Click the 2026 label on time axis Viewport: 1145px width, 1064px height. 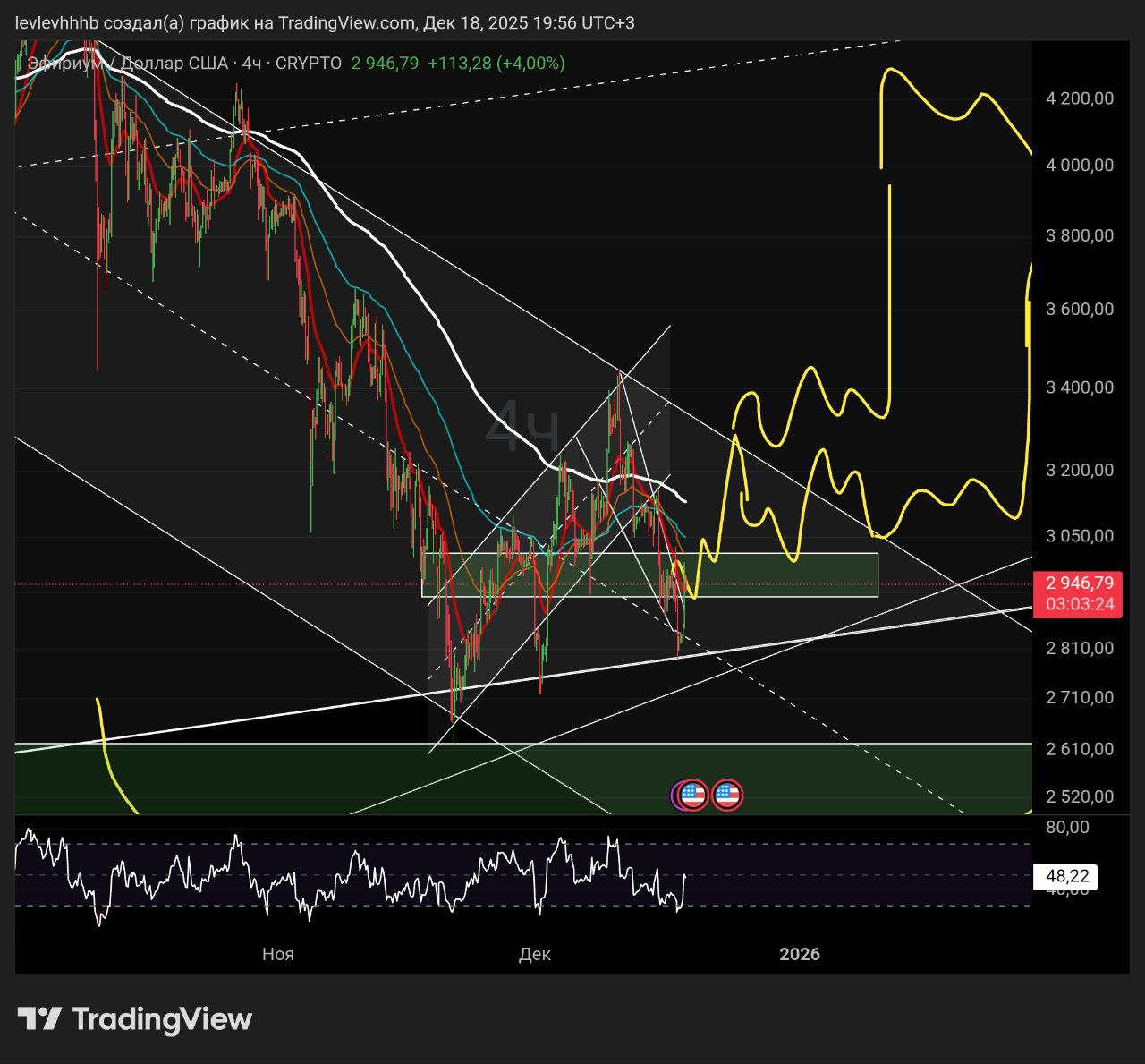coord(800,954)
